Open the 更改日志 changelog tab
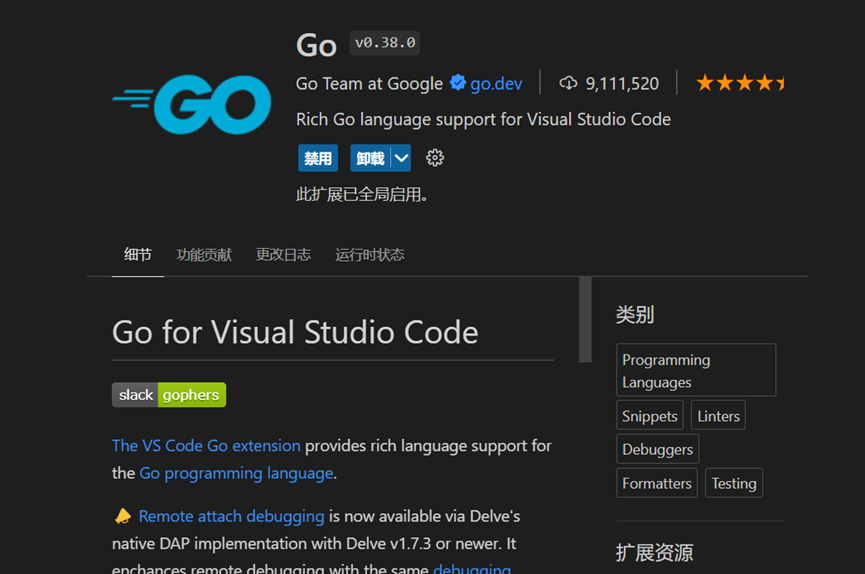The width and height of the screenshot is (865, 574). coord(283,255)
